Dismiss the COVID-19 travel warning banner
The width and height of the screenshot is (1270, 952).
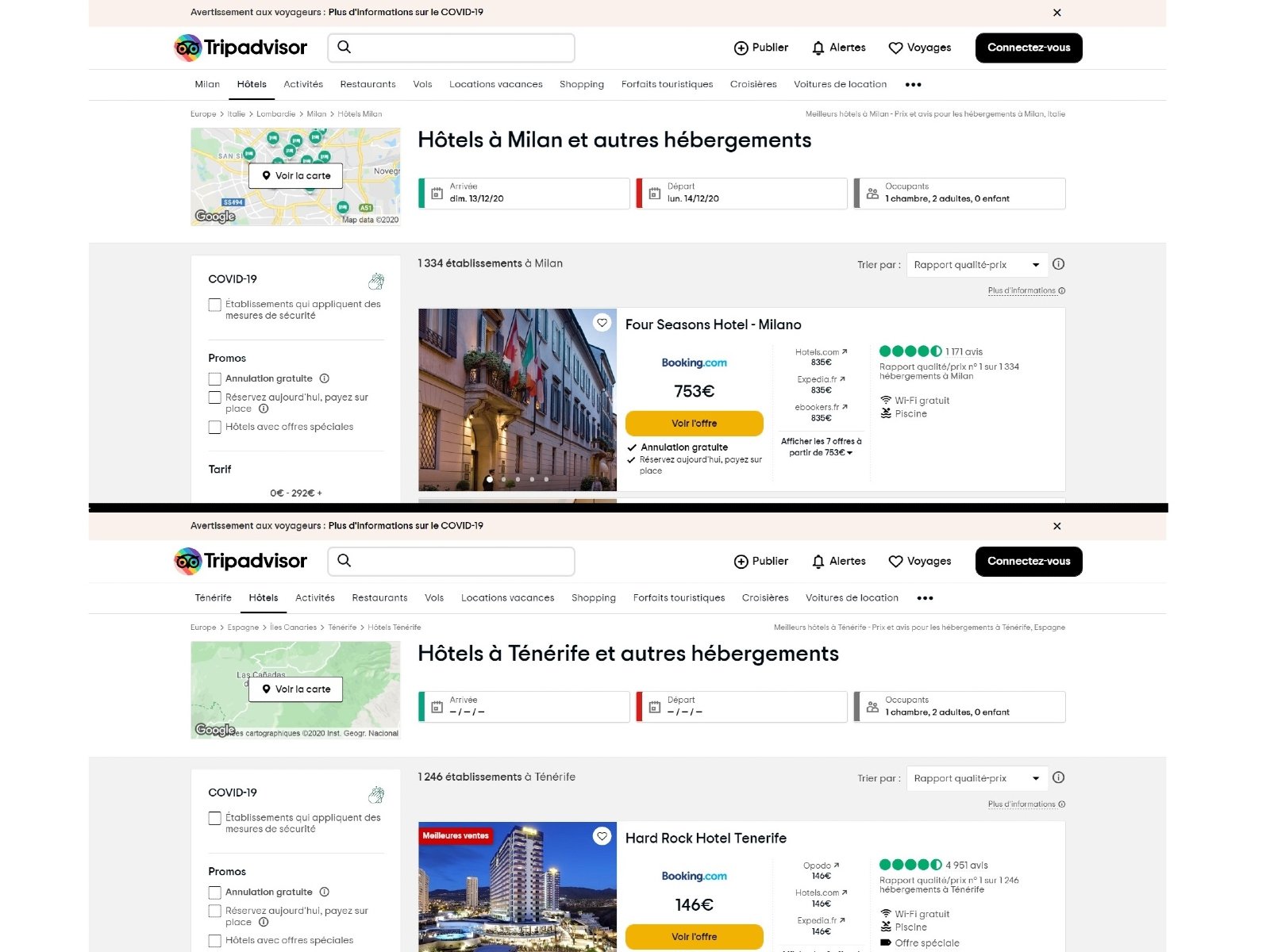click(1056, 13)
